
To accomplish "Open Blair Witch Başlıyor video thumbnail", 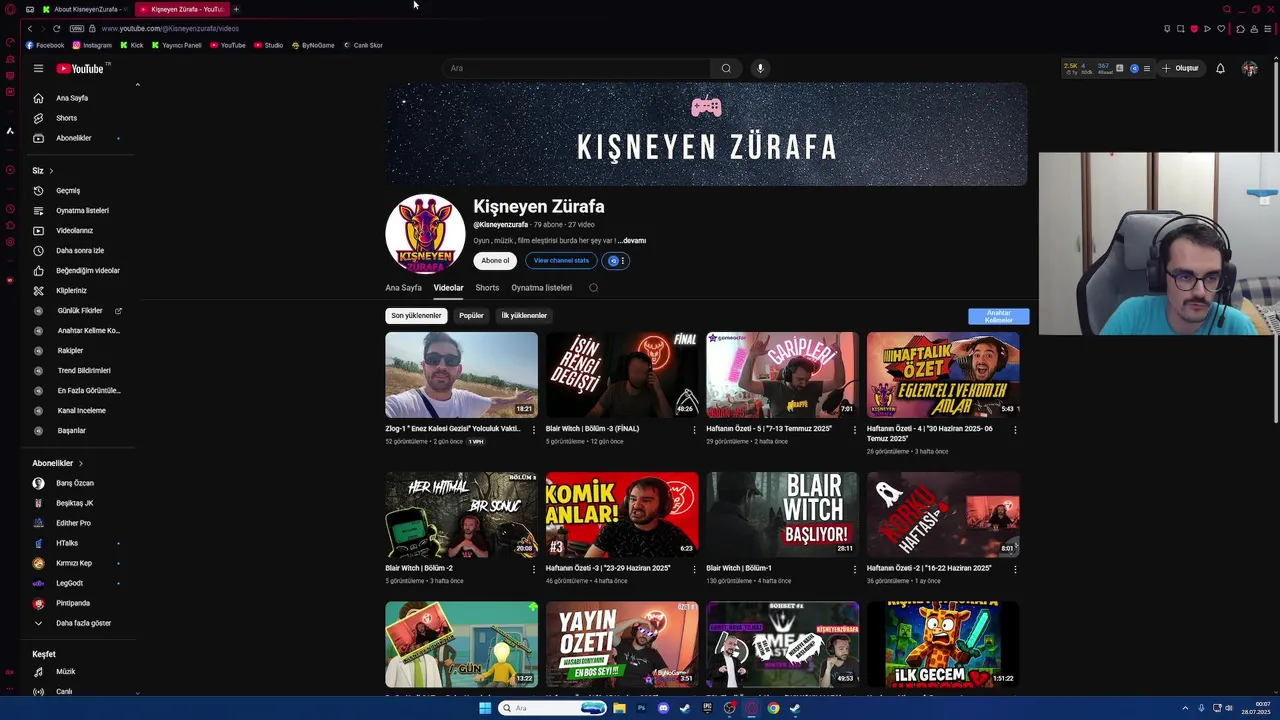I will click(x=782, y=514).
